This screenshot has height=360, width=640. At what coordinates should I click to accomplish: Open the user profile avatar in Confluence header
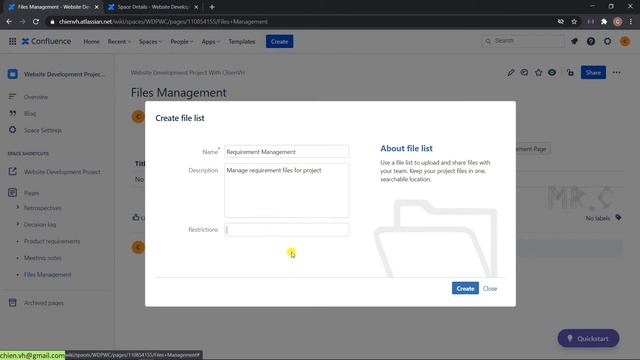(624, 41)
